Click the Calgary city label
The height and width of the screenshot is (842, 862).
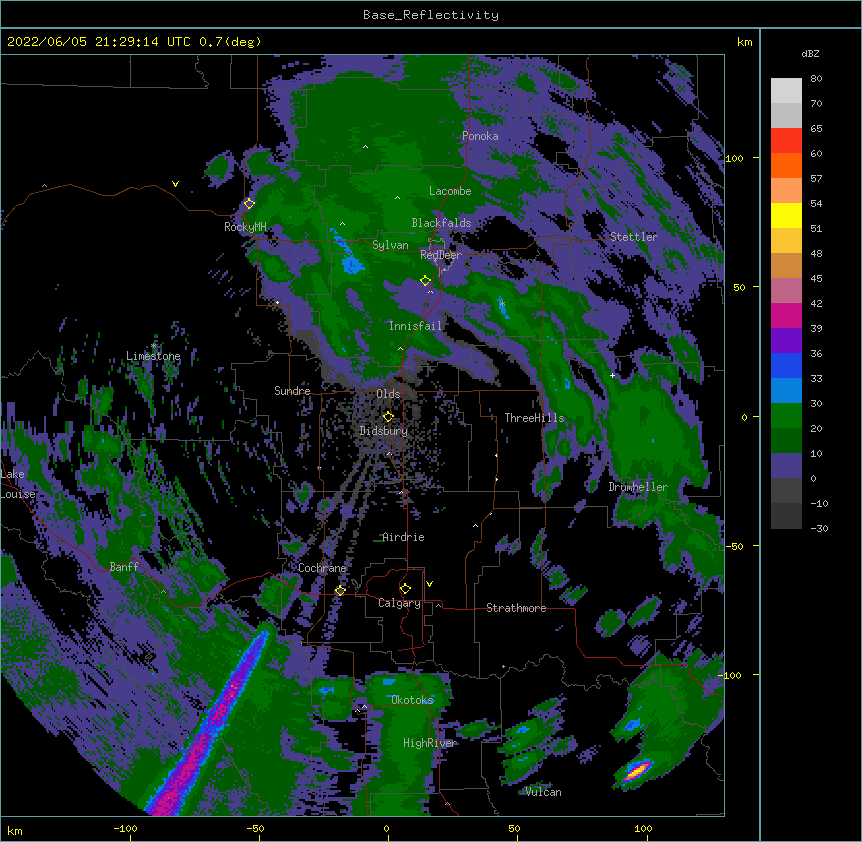click(399, 603)
